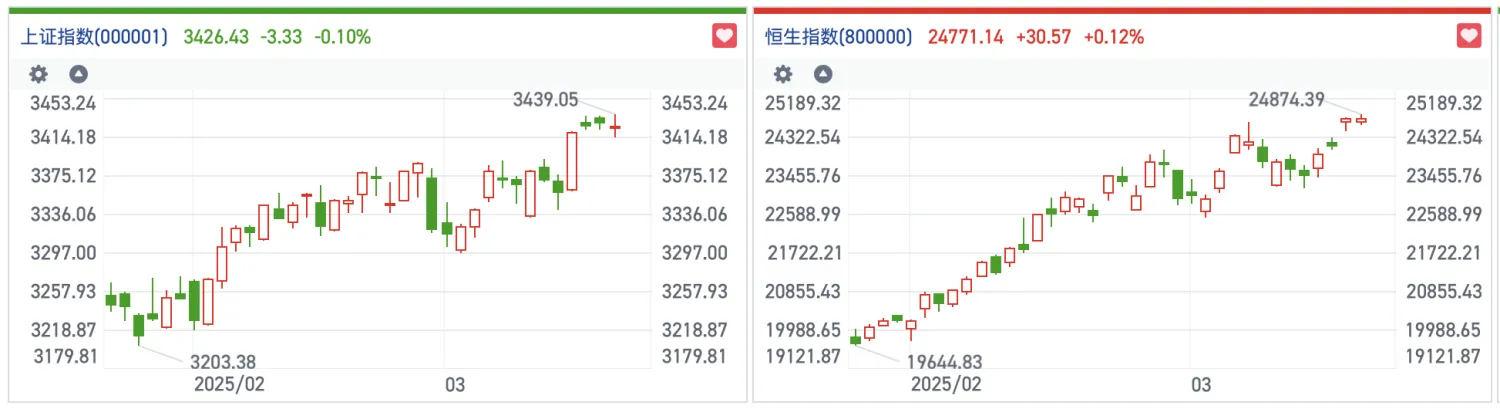Click the 3439.05 high label
The image size is (1500, 409).
[x=545, y=99]
